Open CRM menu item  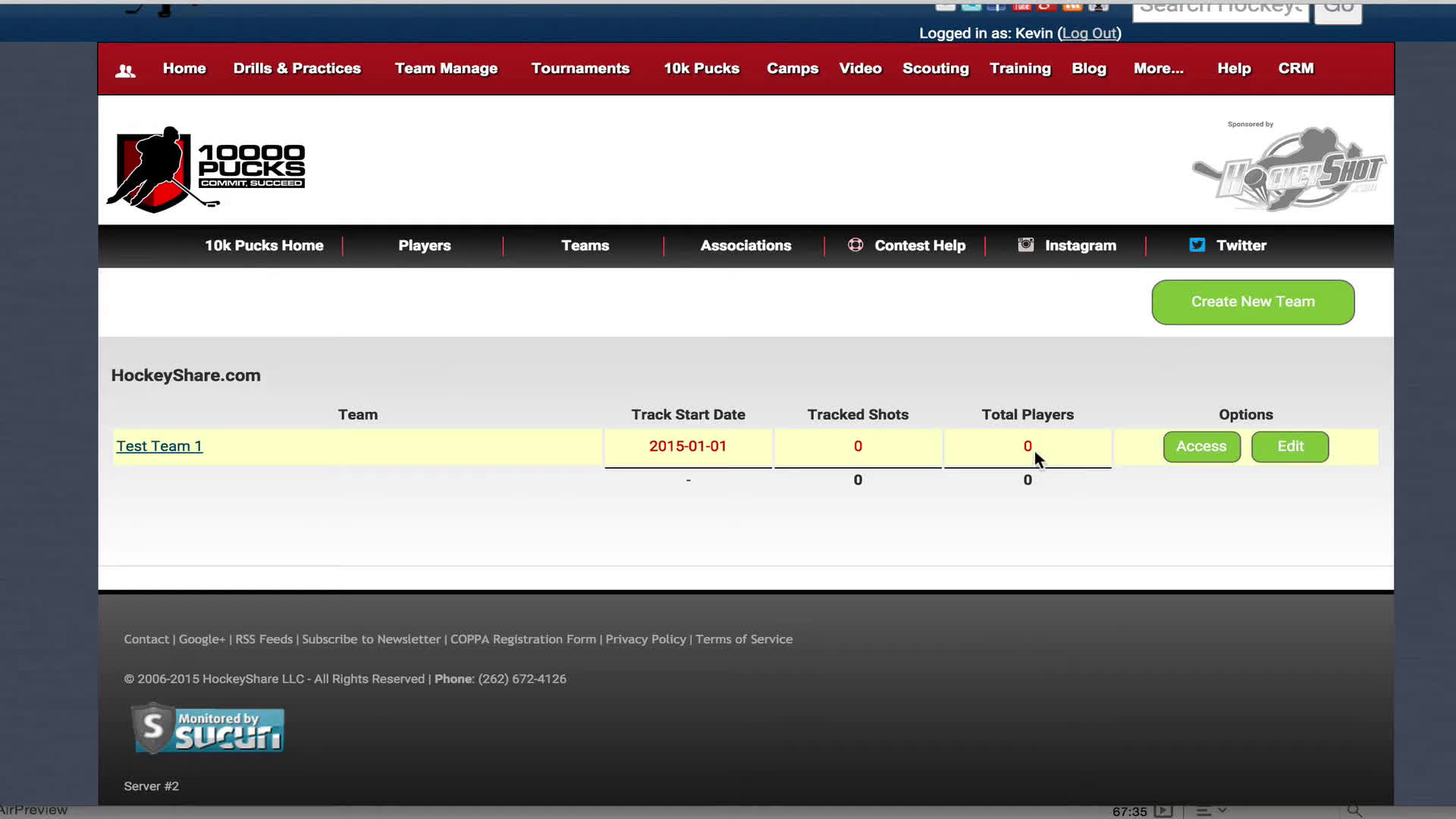pyautogui.click(x=1295, y=68)
